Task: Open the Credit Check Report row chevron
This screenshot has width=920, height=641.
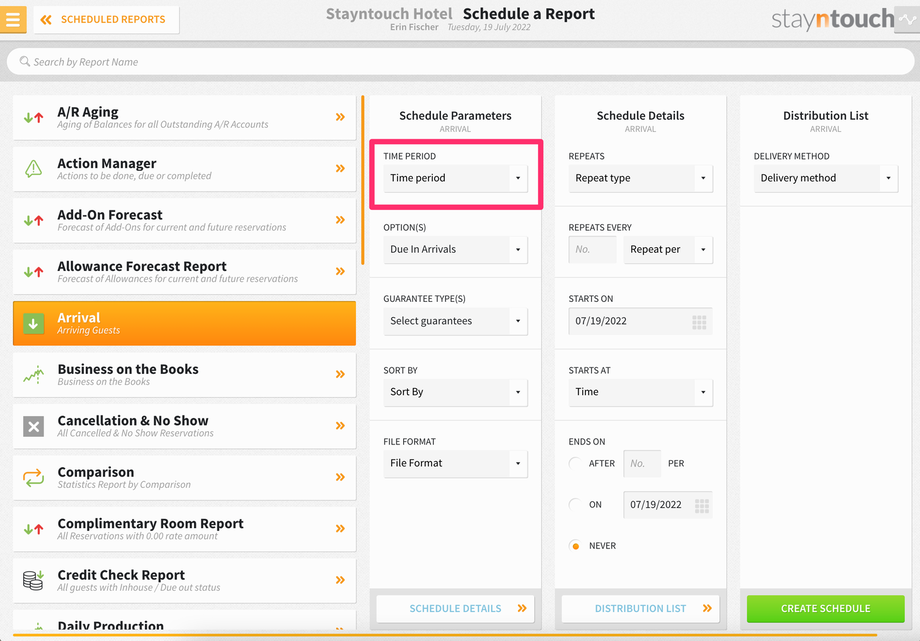Action: click(x=340, y=580)
